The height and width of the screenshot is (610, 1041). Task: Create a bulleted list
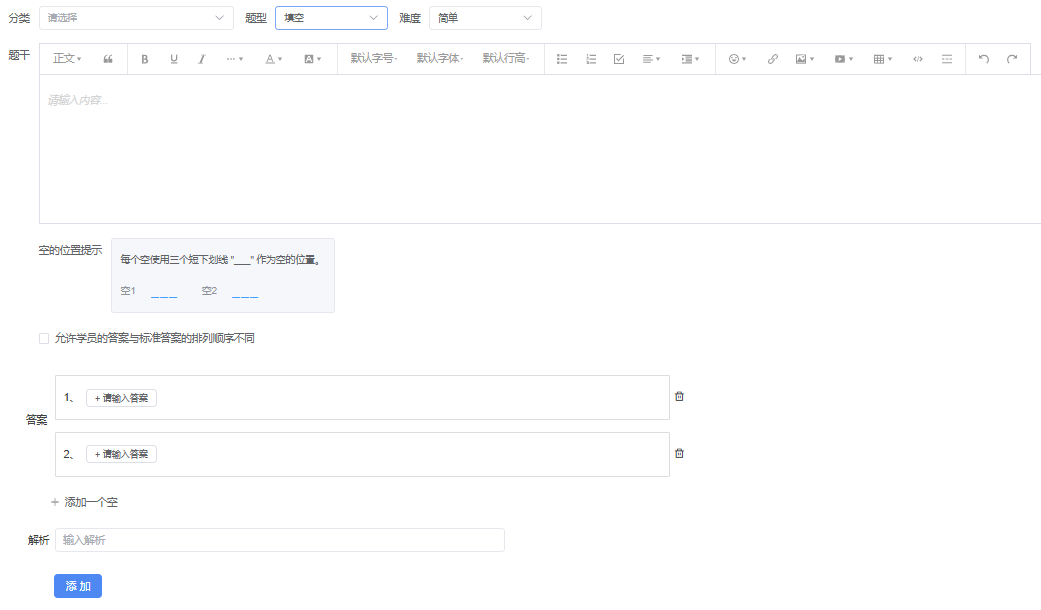(562, 59)
